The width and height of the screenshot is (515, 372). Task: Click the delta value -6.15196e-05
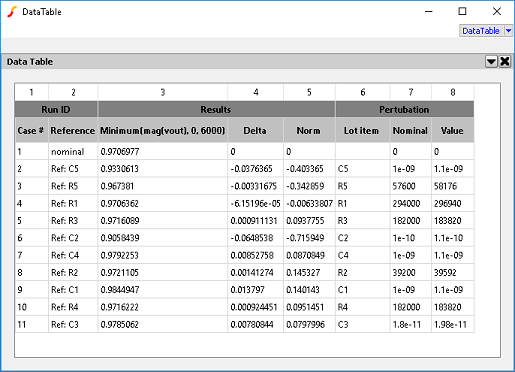255,203
